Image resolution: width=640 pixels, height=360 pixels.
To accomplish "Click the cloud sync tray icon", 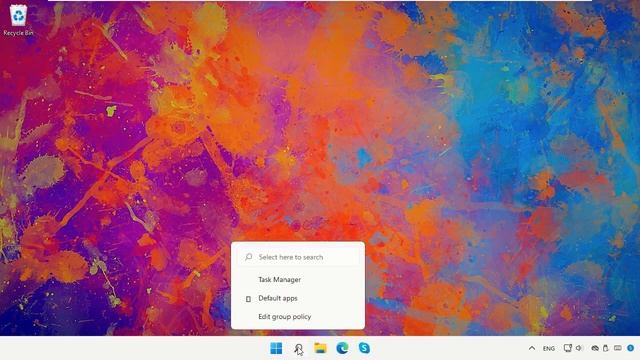I will (595, 348).
